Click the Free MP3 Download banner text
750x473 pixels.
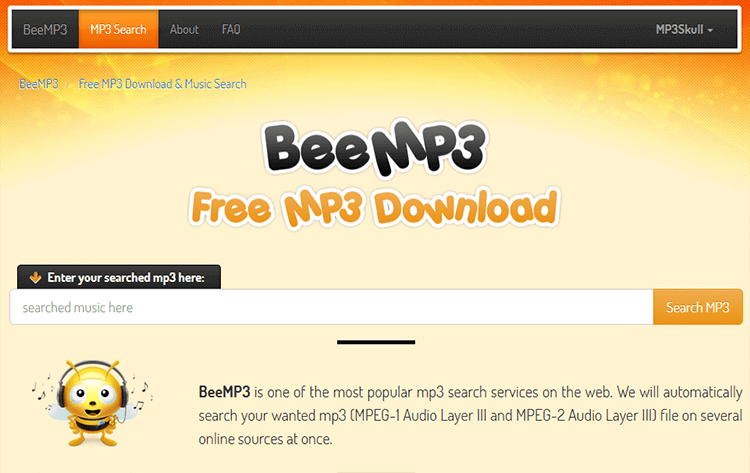pyautogui.click(x=375, y=208)
